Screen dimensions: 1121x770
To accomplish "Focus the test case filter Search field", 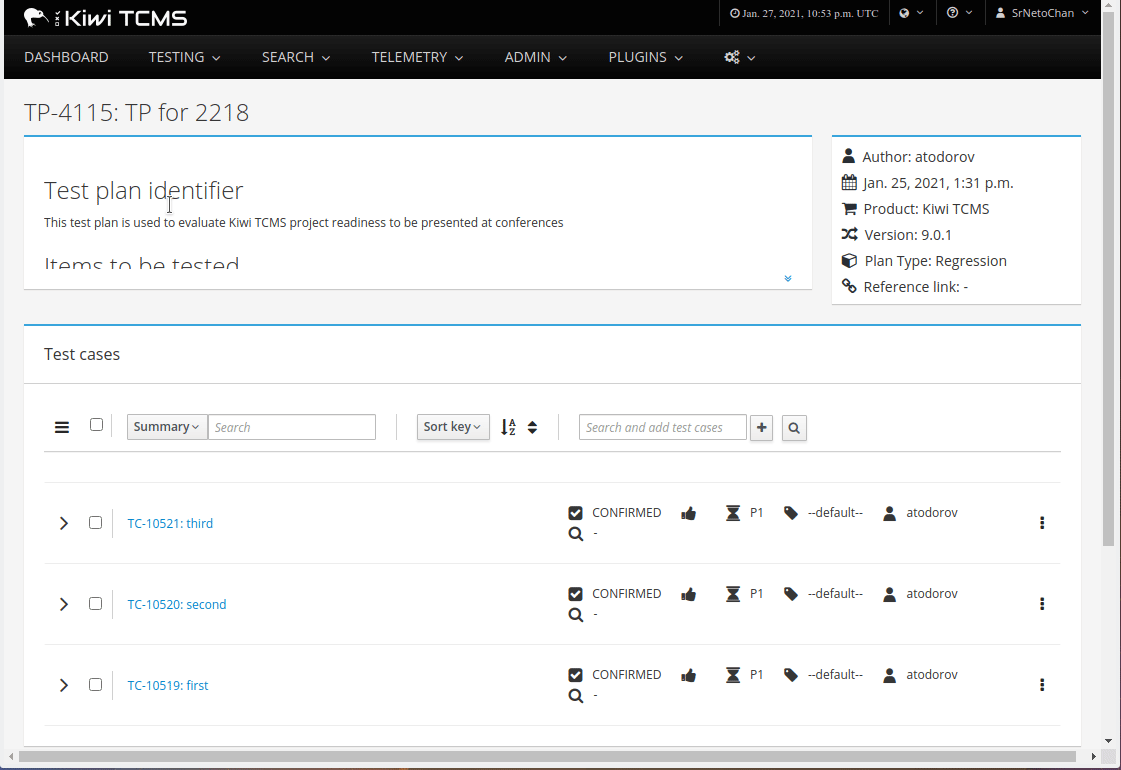I will pyautogui.click(x=292, y=427).
